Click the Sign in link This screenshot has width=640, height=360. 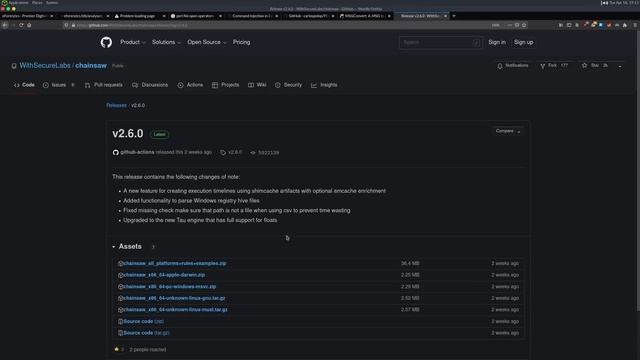click(x=497, y=42)
